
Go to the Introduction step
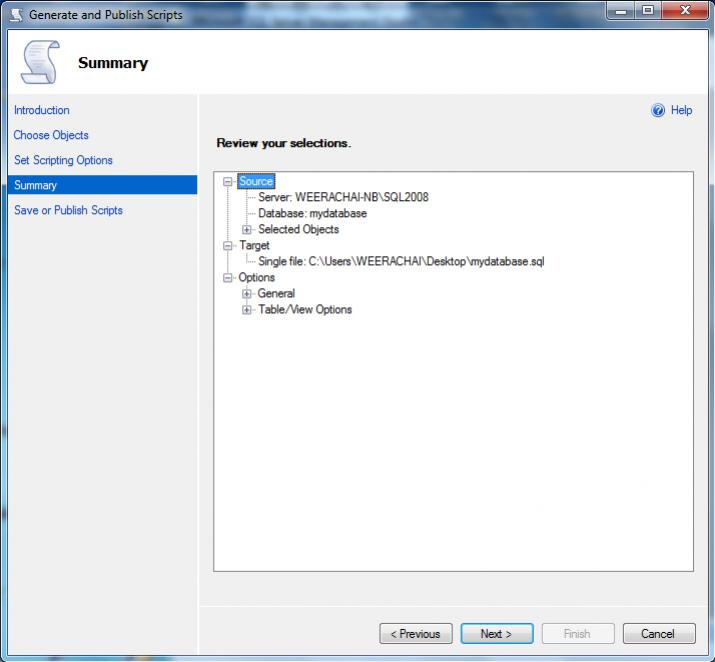[41, 110]
